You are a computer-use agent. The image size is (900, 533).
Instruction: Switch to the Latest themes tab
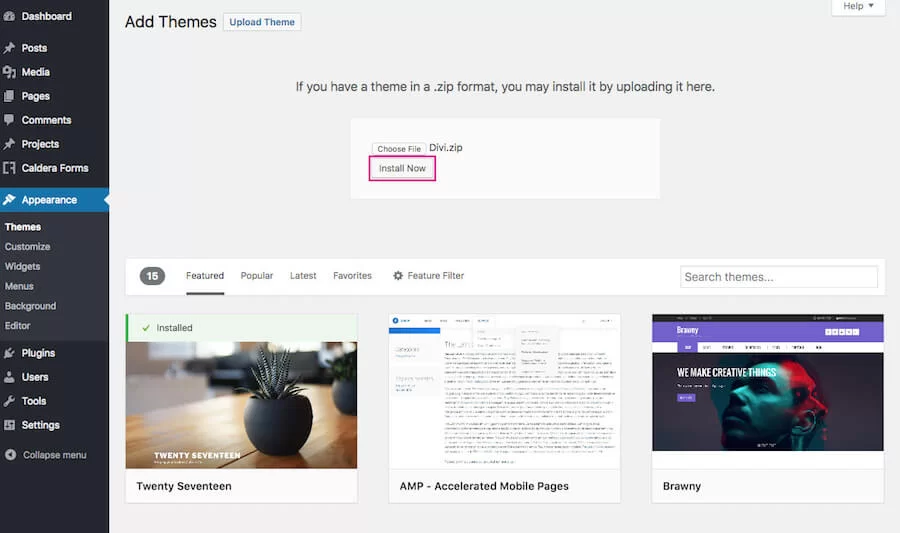[303, 276]
